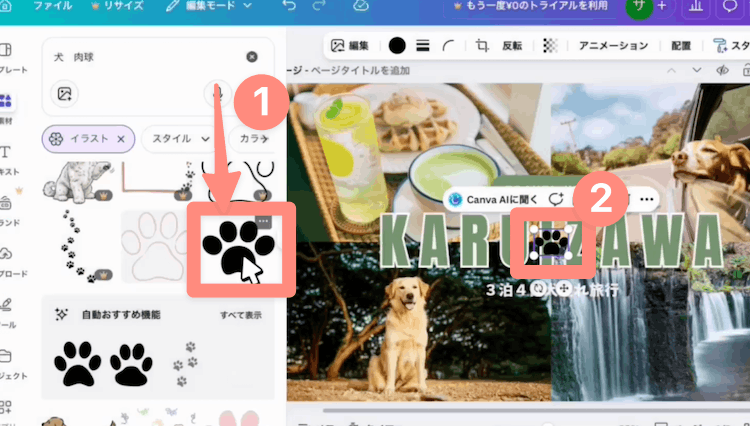Toggle the hide page eye icon
This screenshot has height=426, width=750.
pyautogui.click(x=722, y=70)
